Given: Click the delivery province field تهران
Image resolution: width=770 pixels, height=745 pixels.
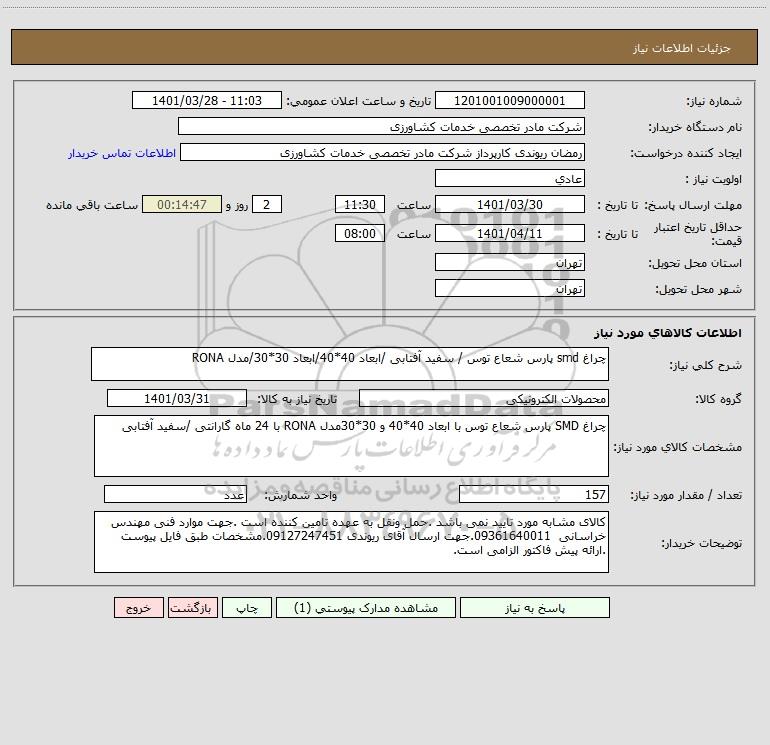Looking at the screenshot, I should click(x=510, y=262).
